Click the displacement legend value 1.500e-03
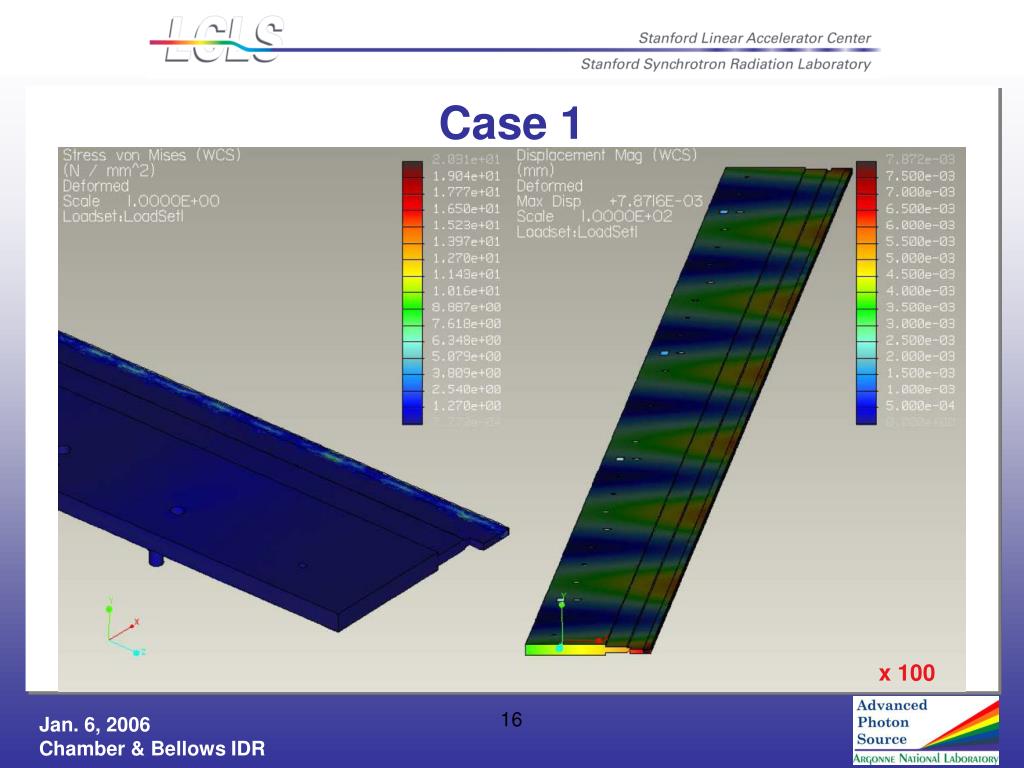 pos(920,374)
